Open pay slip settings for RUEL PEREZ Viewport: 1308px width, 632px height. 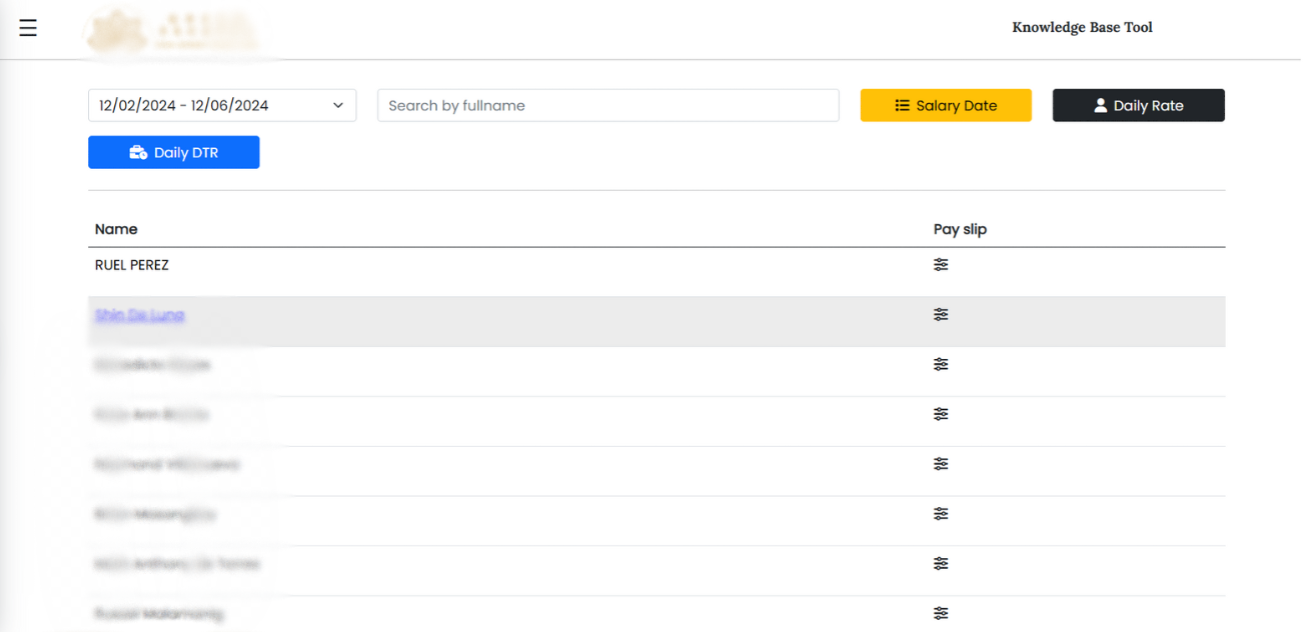click(940, 265)
